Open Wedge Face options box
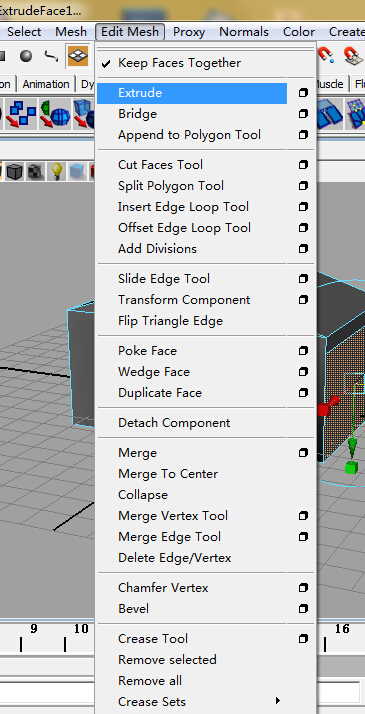This screenshot has height=714, width=365. [x=303, y=372]
